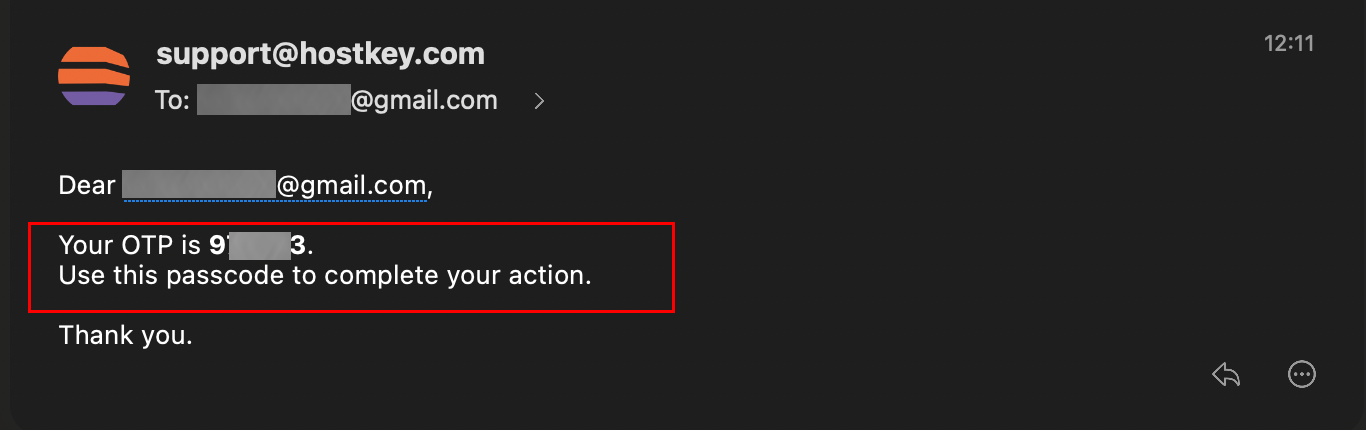Click the 12:11 message timestamp
This screenshot has width=1366, height=430.
click(x=1289, y=44)
